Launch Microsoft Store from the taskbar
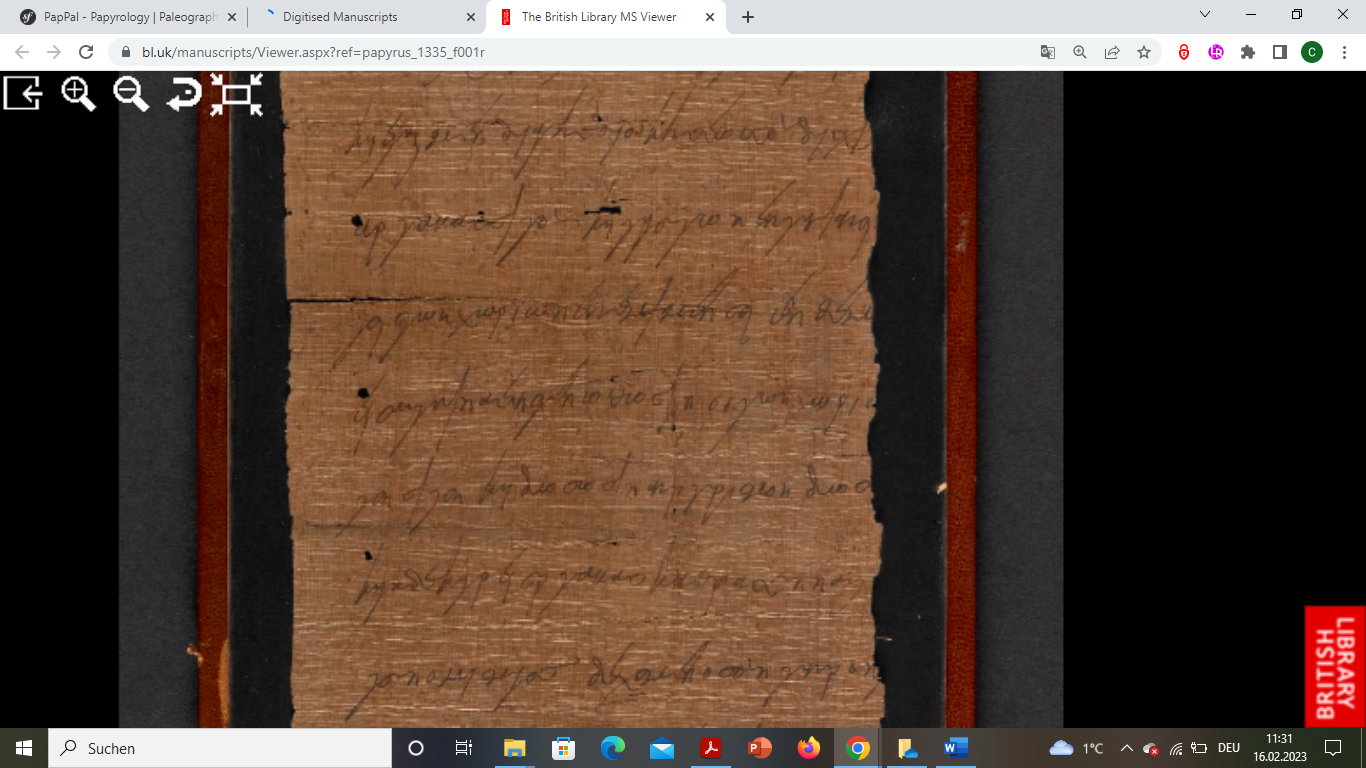 (563, 748)
